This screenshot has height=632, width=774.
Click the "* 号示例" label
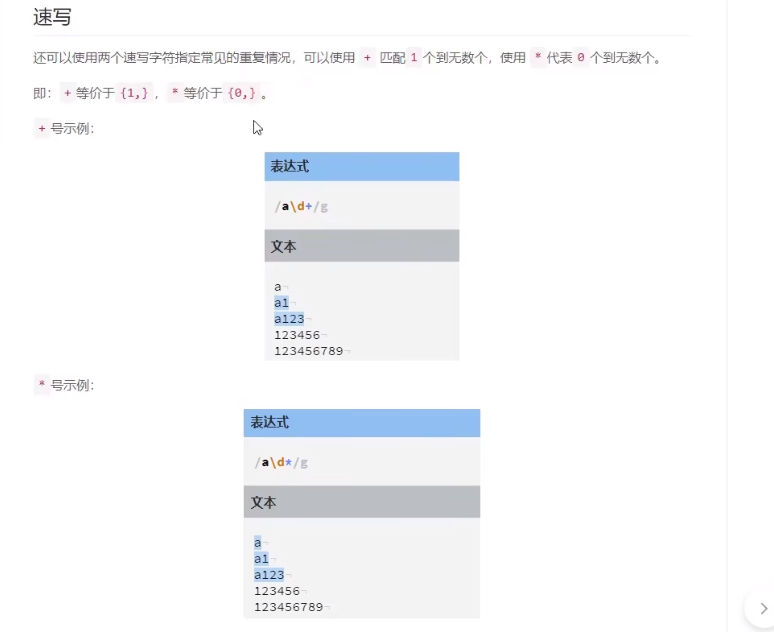pos(66,385)
